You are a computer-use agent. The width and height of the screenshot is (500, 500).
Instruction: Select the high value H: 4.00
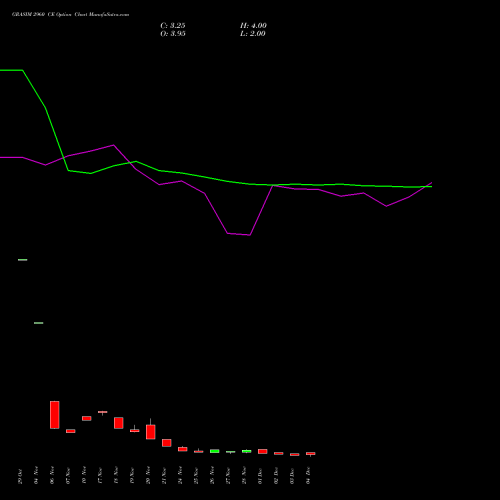coord(253,26)
